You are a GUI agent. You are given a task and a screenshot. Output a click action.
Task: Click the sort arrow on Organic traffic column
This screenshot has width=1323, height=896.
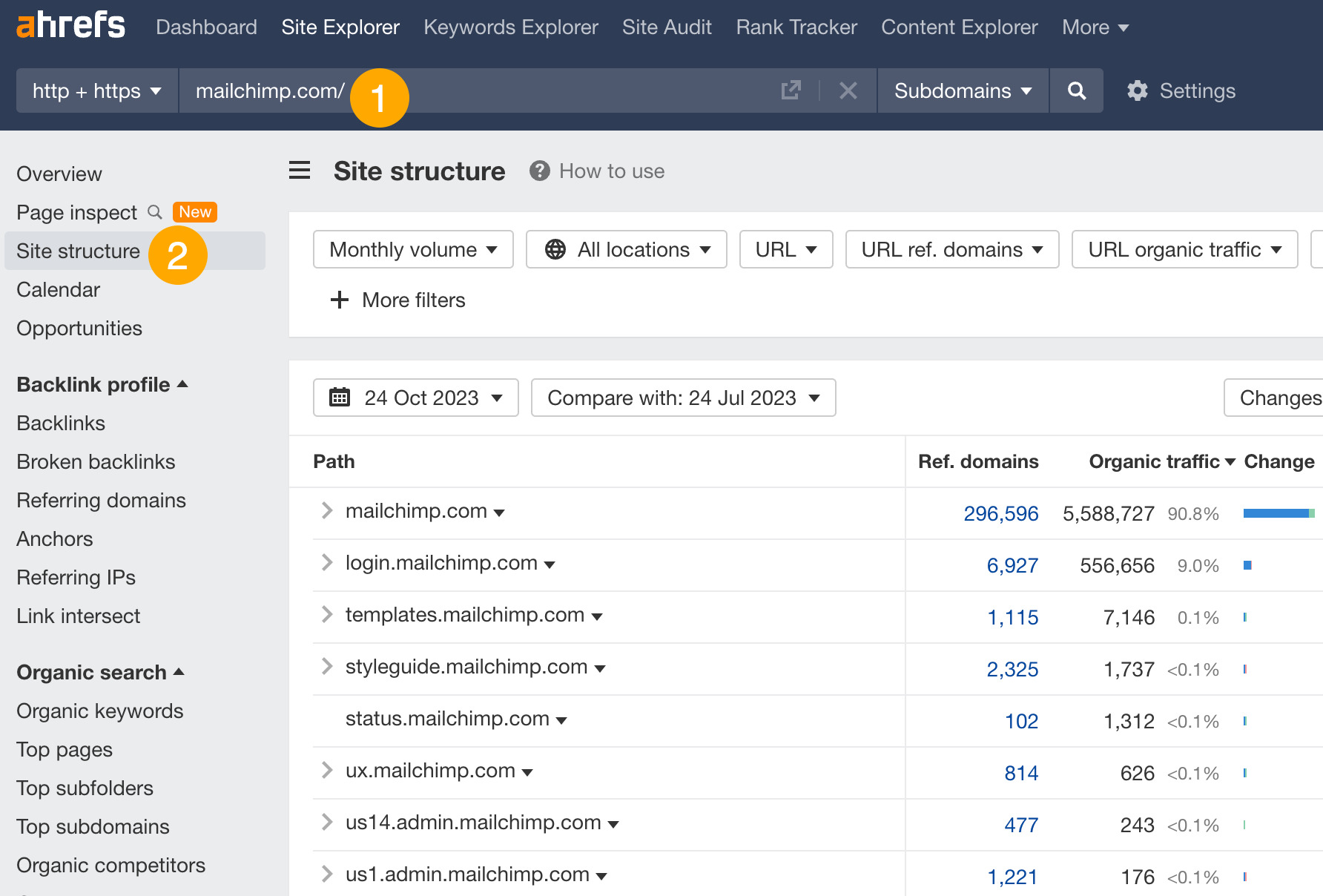(x=1231, y=461)
